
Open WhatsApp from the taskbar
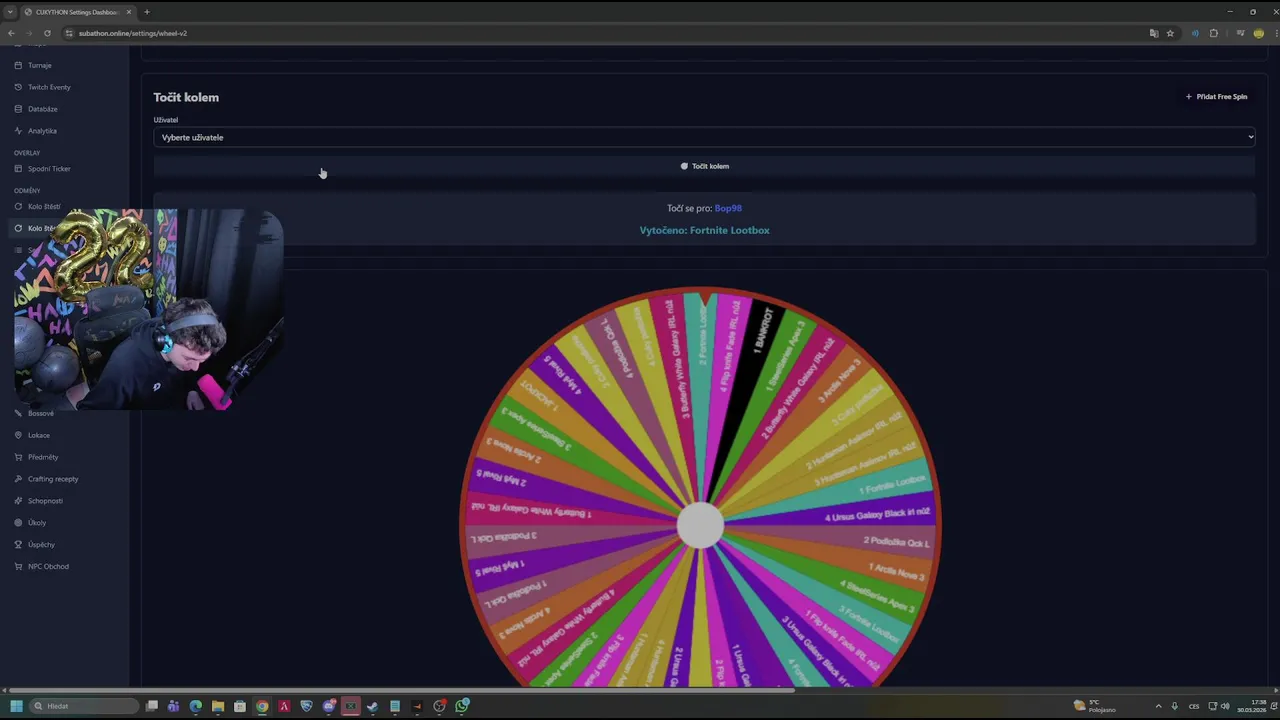point(462,706)
